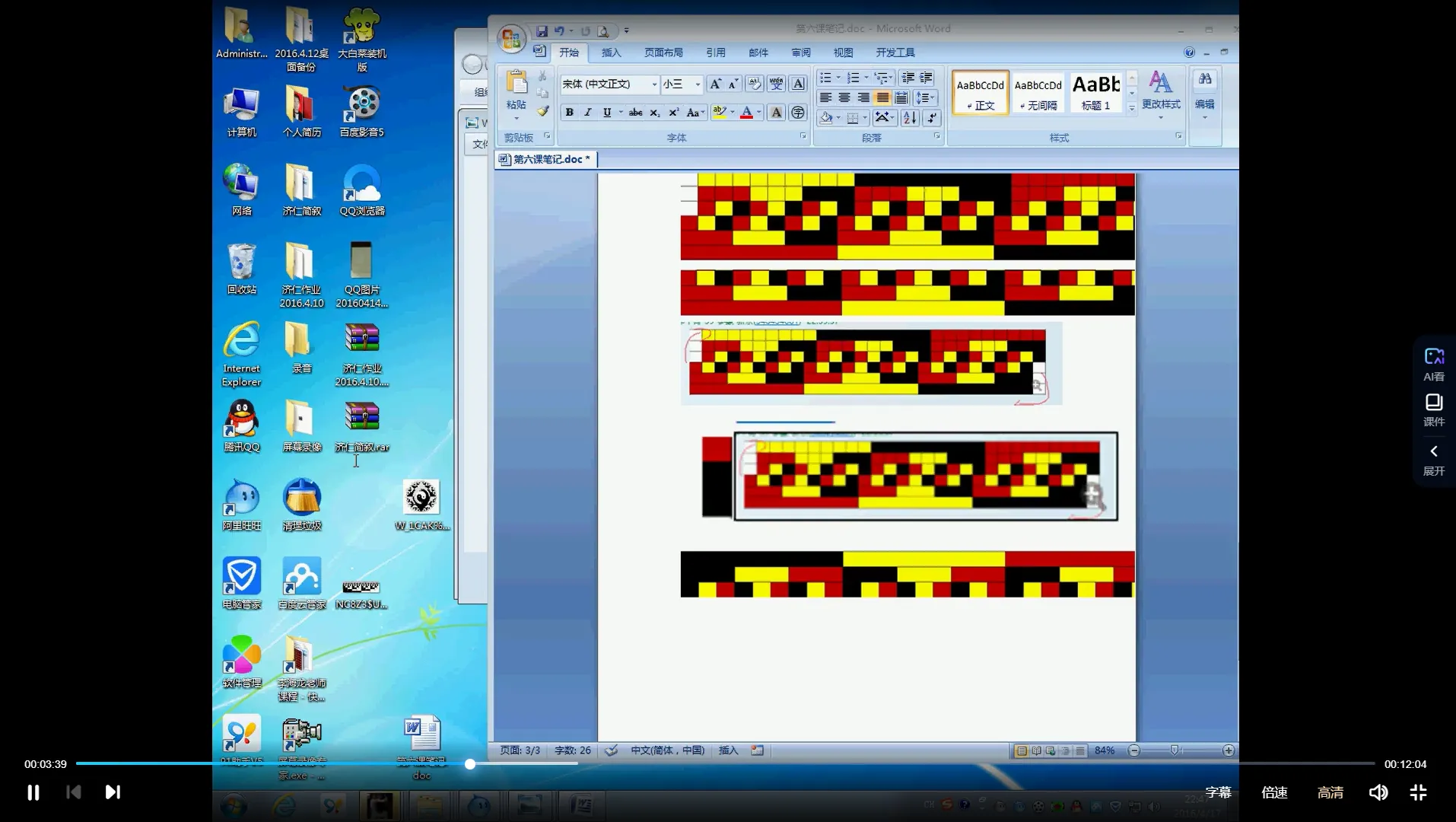Switch to the 页面布局 ribbon tab
This screenshot has width=1456, height=822.
click(663, 53)
